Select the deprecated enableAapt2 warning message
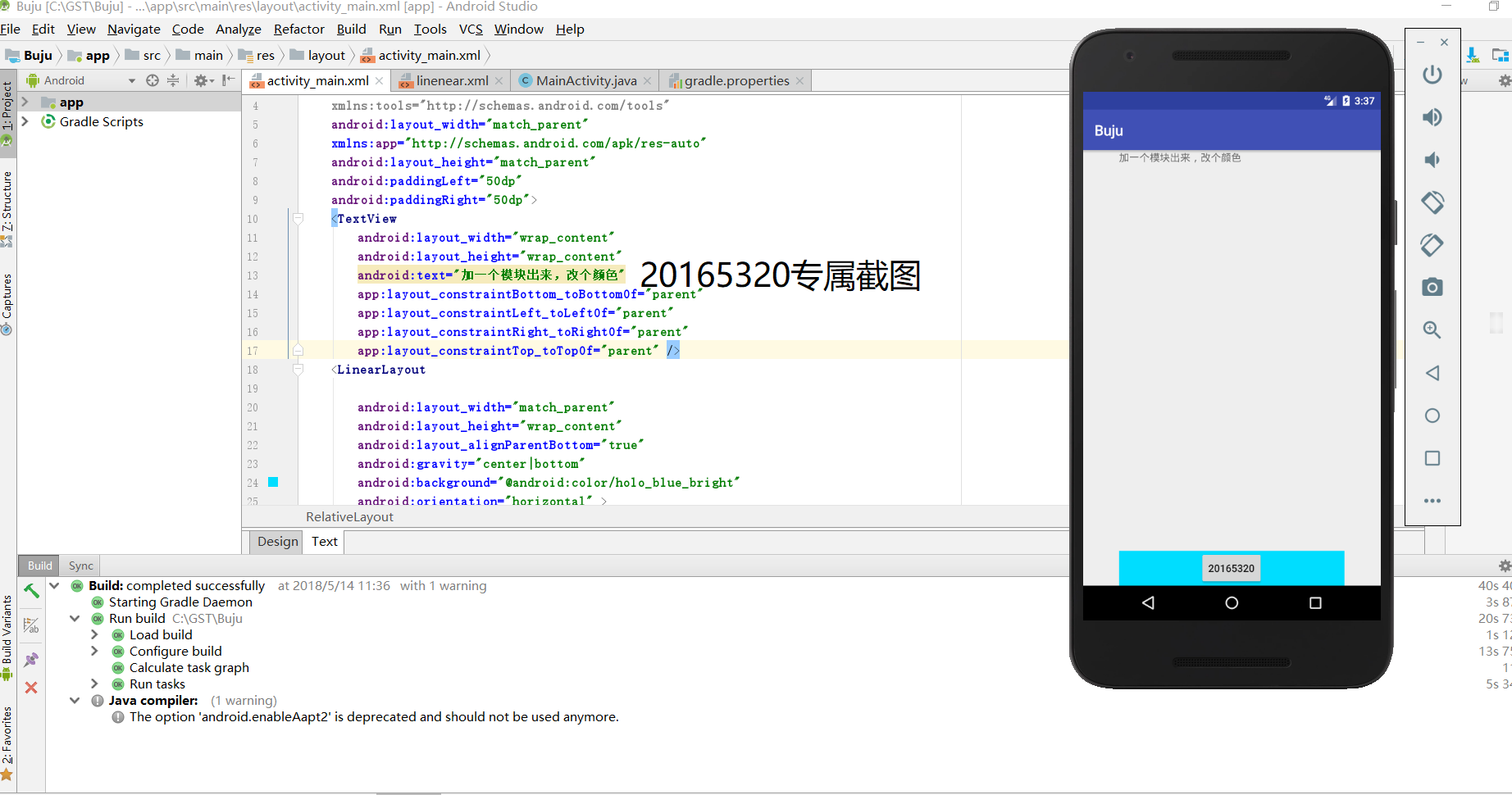Image resolution: width=1512 pixels, height=795 pixels. 374,717
